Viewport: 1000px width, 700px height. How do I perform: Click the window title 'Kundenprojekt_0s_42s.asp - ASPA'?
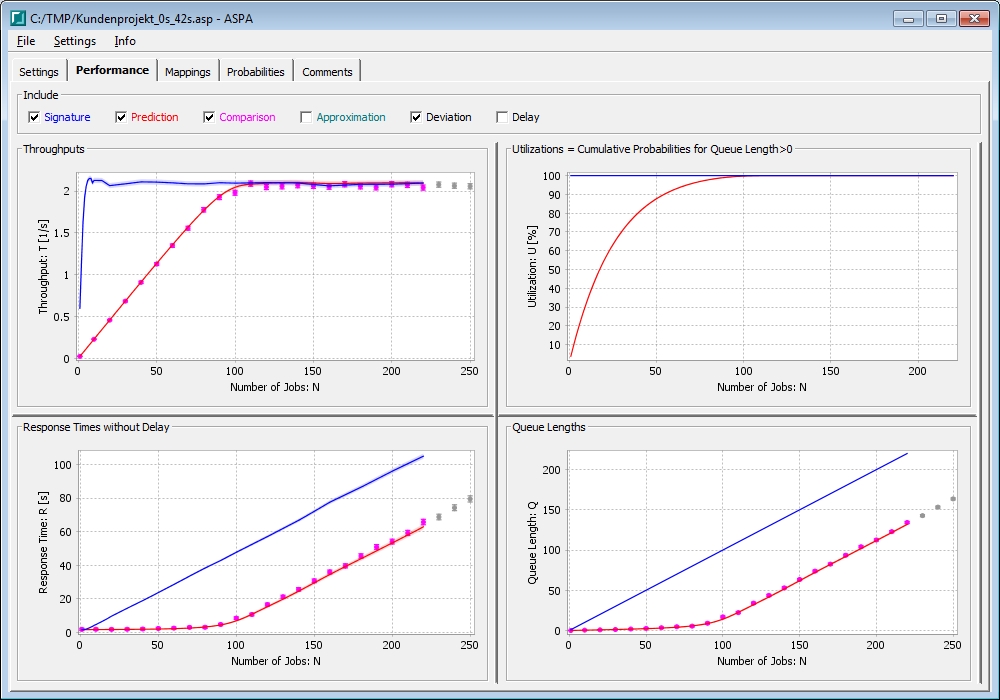(x=166, y=18)
